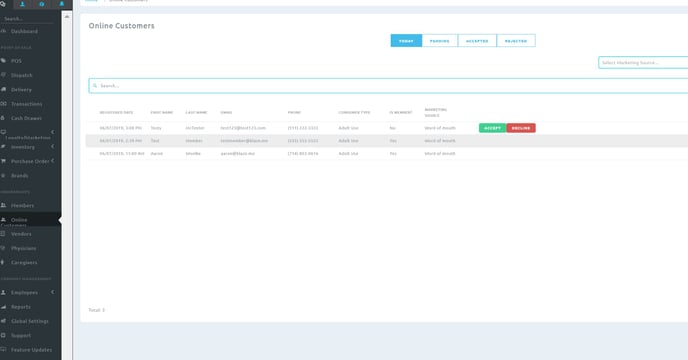688x360 pixels.
Task: Sort by Registered Date column header
Action: coord(116,112)
